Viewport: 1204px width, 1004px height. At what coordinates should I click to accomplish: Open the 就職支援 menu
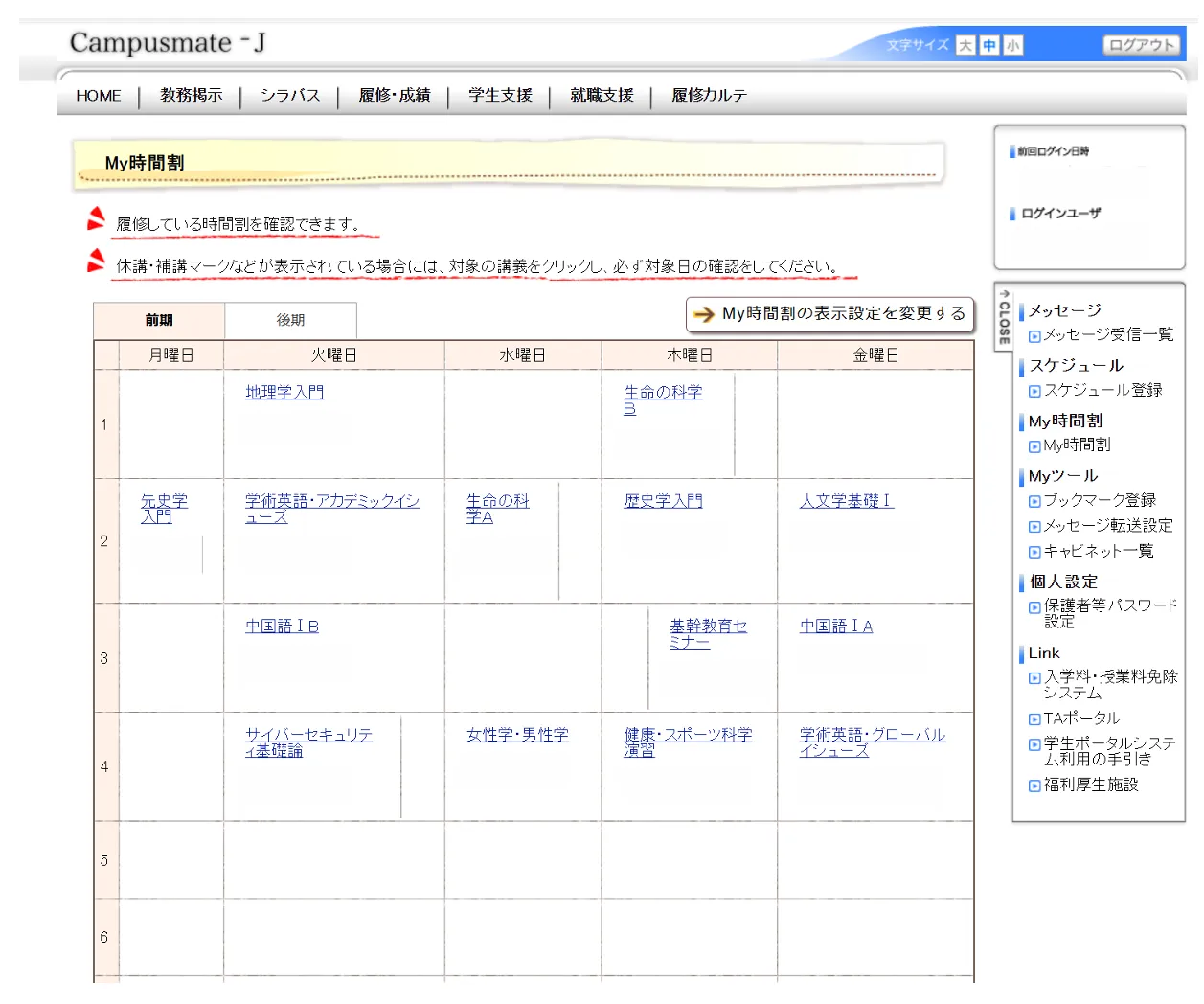pos(602,96)
